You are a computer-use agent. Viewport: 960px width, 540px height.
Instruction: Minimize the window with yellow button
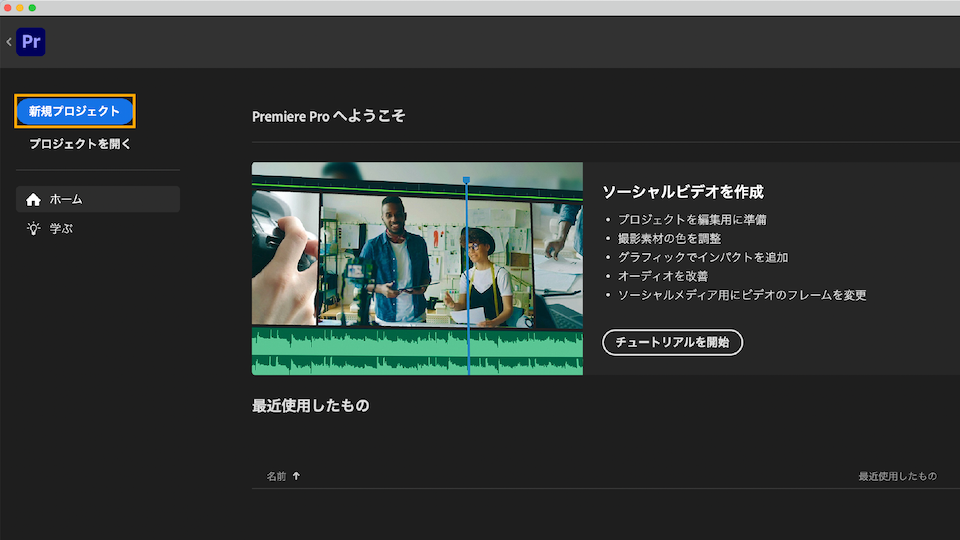tap(20, 7)
